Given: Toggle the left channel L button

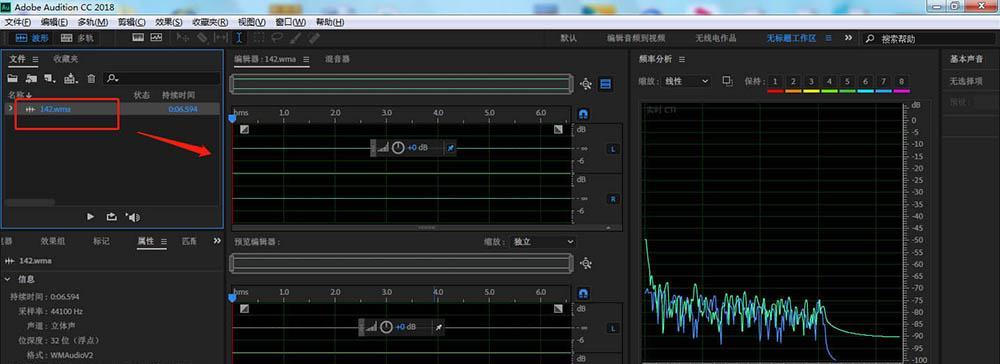Looking at the screenshot, I should tap(613, 149).
